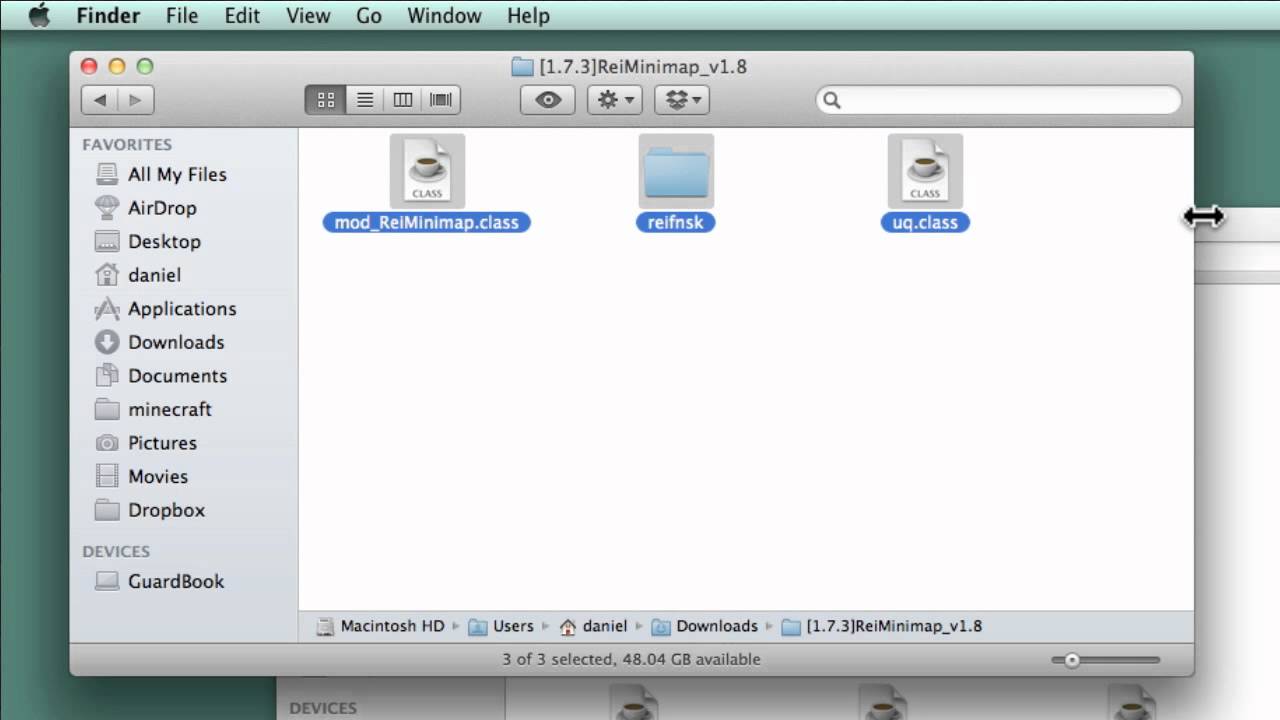Open the View menu
The height and width of the screenshot is (720, 1280).
[x=308, y=16]
